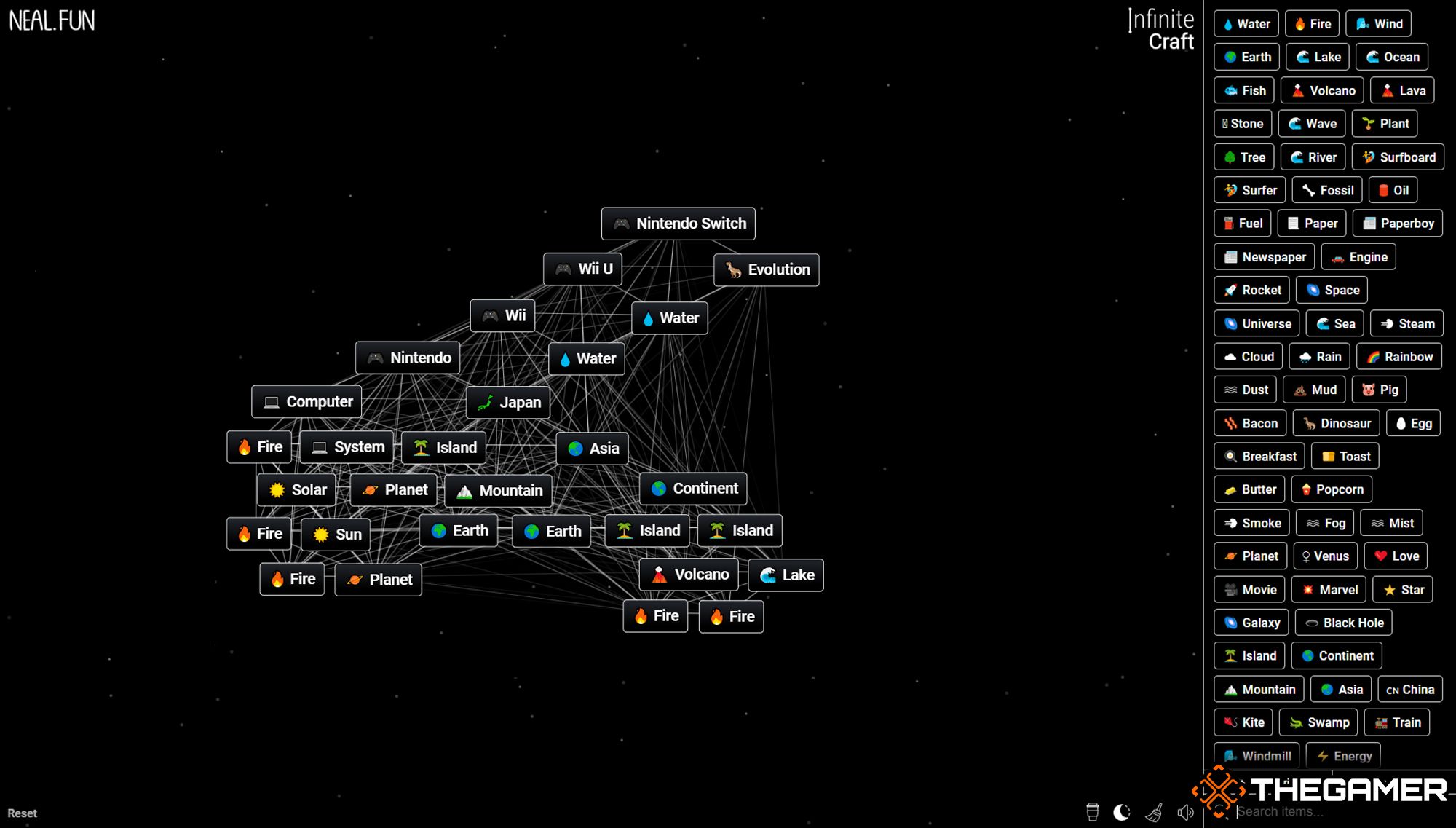1456x828 pixels.
Task: Select the Rocket item in sidebar
Action: click(x=1252, y=290)
